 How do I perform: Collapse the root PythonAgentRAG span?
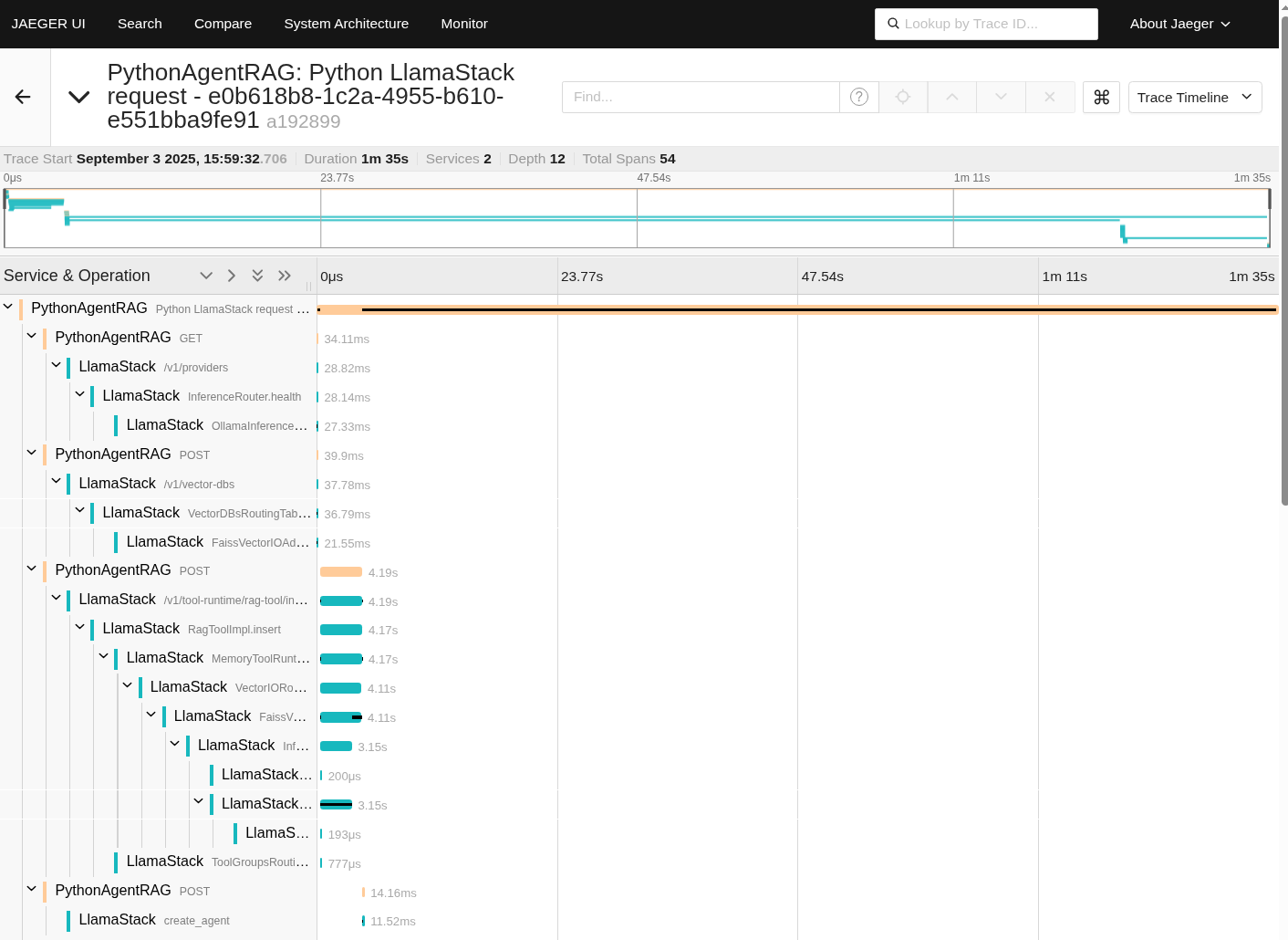(8, 308)
